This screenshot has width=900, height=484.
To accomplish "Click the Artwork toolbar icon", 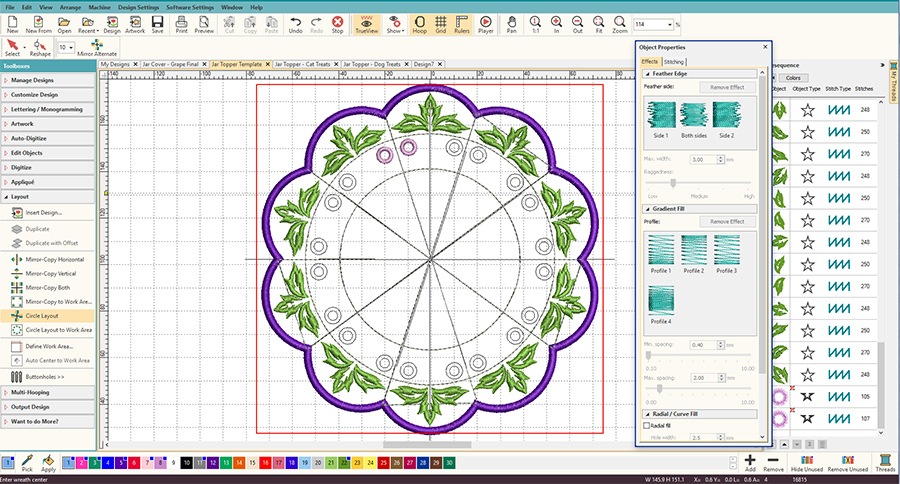I will (135, 24).
